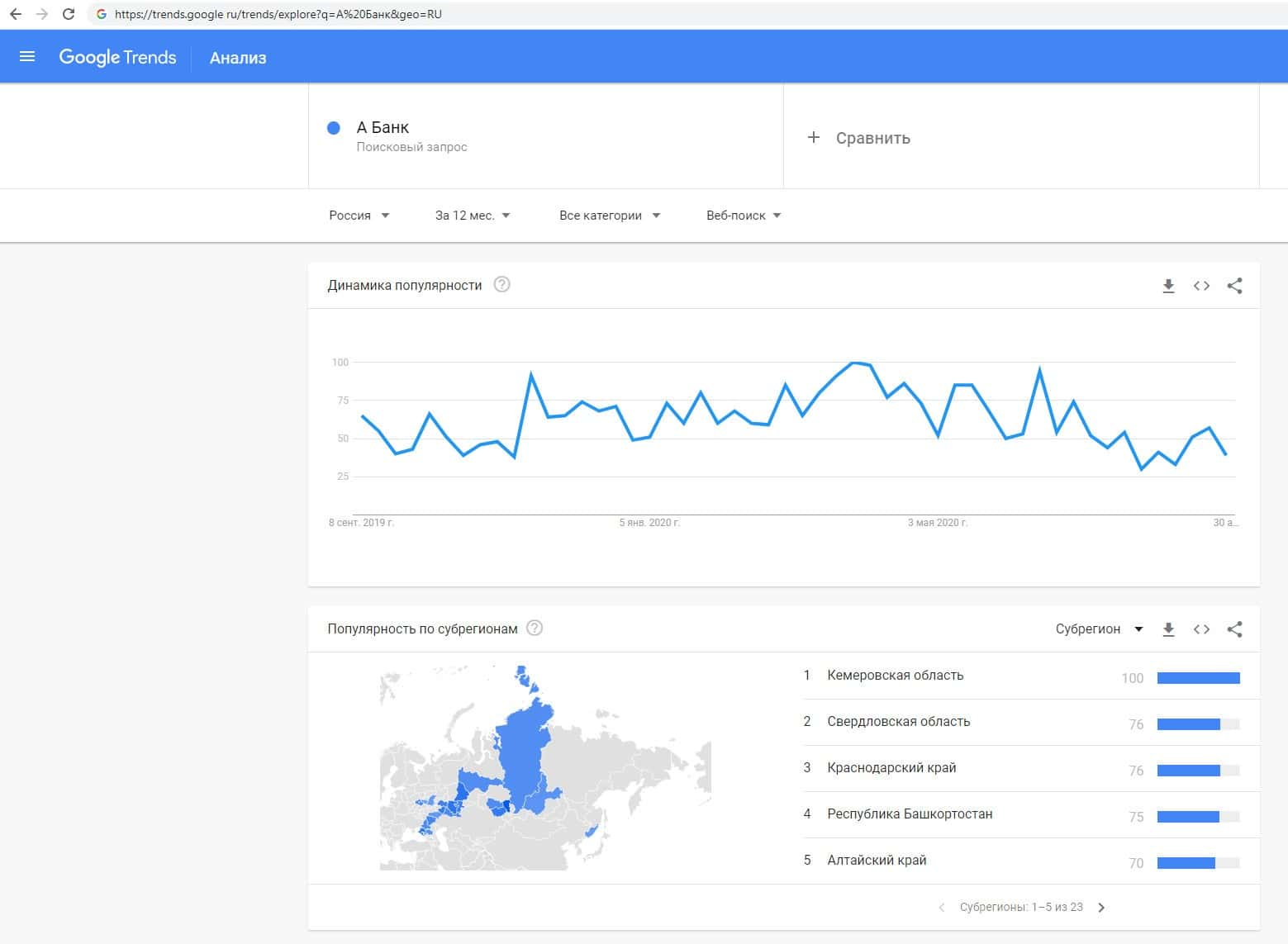The height and width of the screenshot is (944, 1288).
Task: Download the subregion popularity data
Action: 1168,629
